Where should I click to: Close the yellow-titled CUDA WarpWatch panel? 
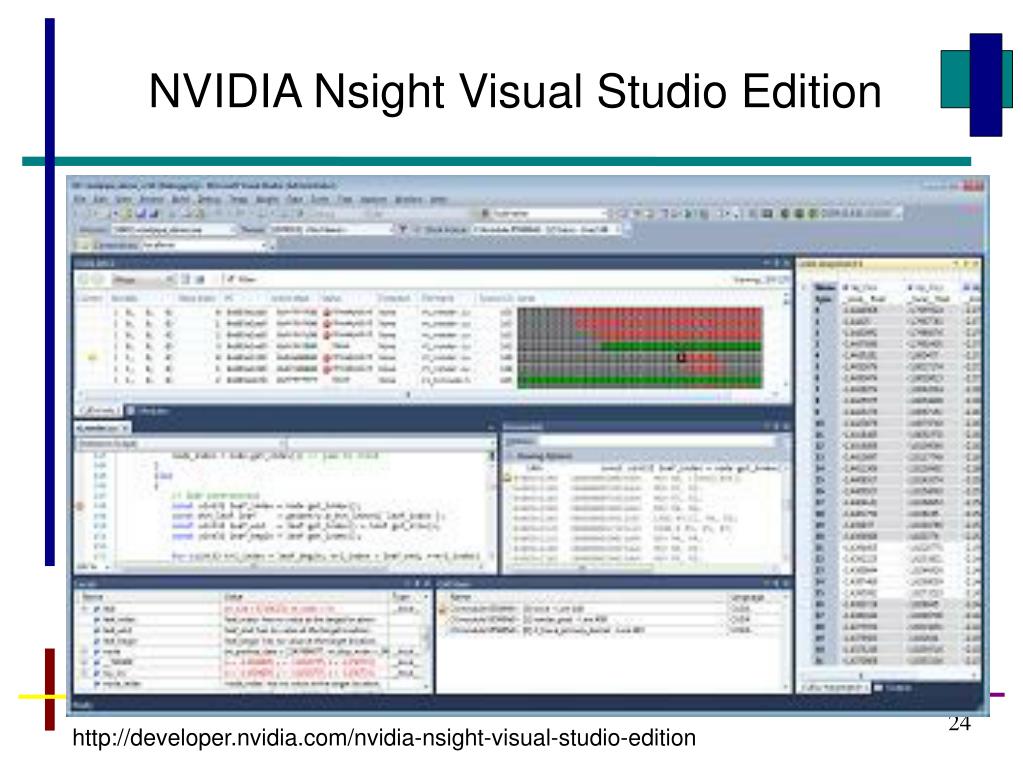coord(976,263)
